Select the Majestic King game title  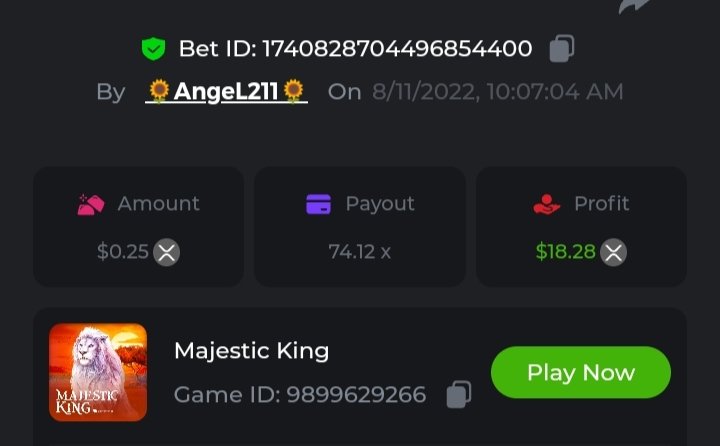(x=252, y=351)
